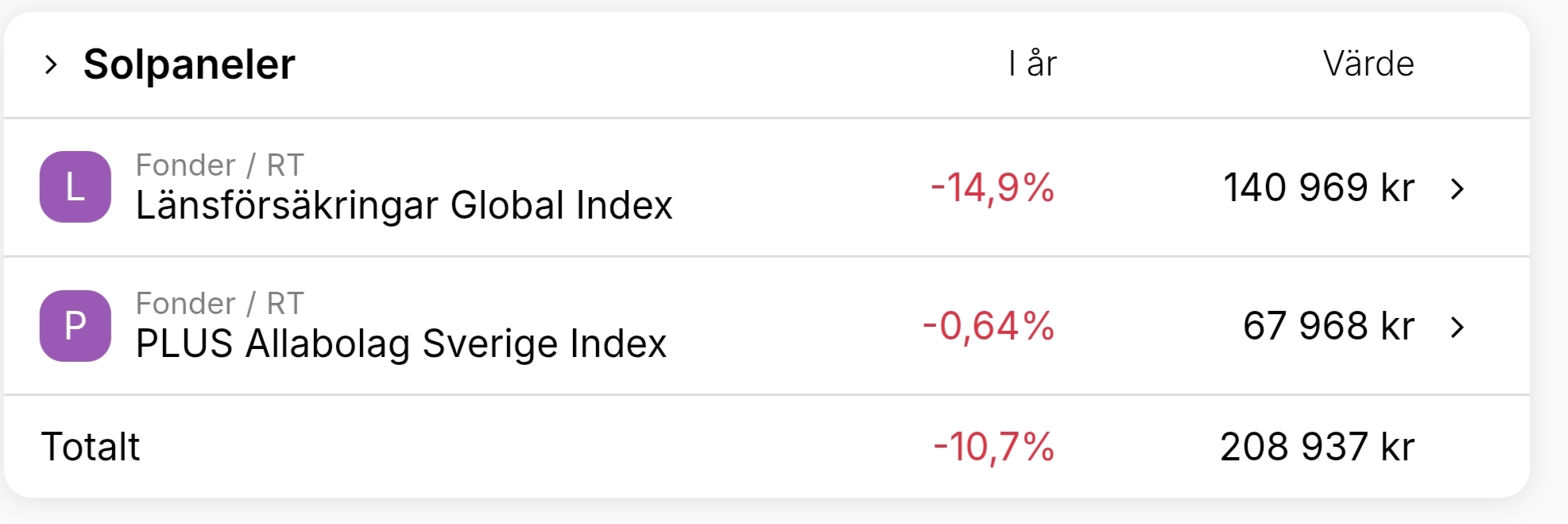Click the purple L fund icon
Screen dimensions: 1568x524
(75, 187)
